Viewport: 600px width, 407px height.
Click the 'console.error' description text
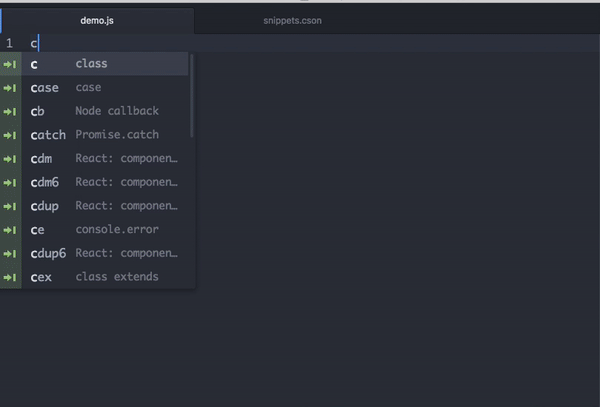pyautogui.click(x=117, y=230)
